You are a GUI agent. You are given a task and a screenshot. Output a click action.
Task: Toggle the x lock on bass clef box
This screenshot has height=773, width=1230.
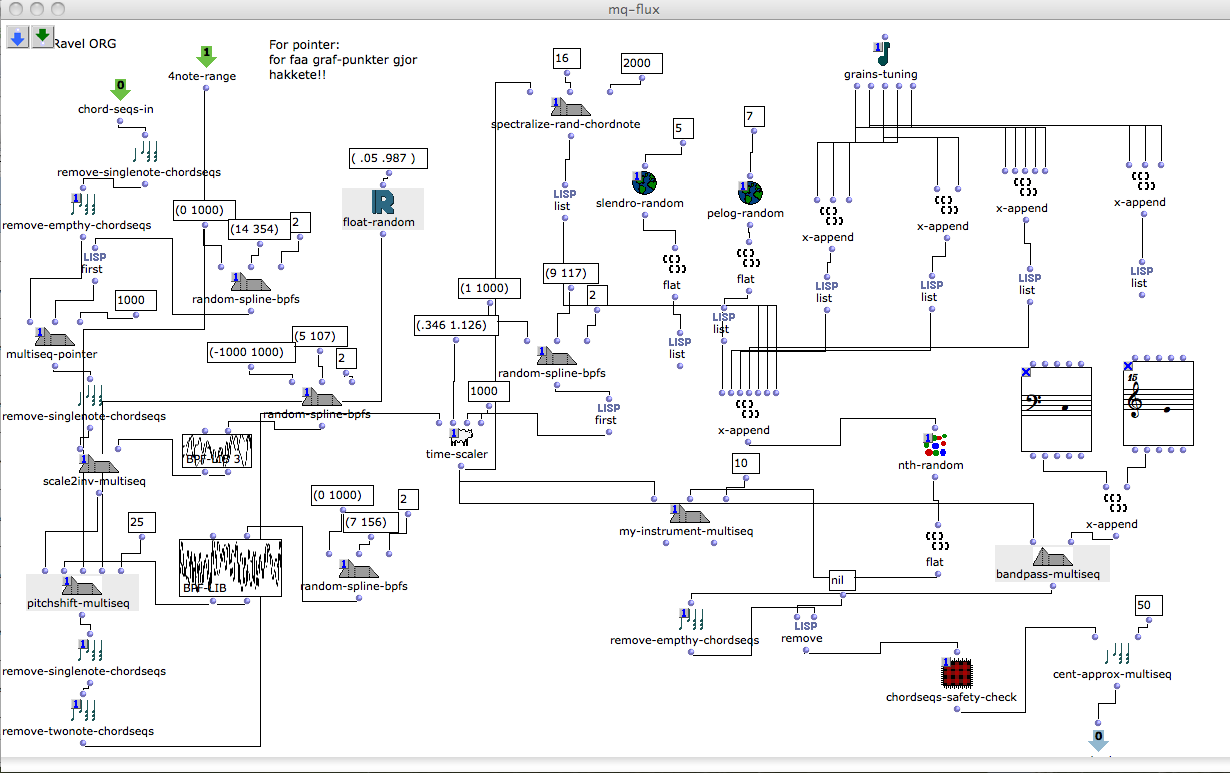coord(1025,372)
